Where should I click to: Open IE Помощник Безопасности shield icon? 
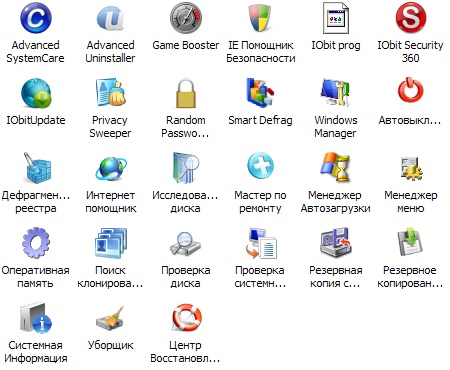click(260, 18)
